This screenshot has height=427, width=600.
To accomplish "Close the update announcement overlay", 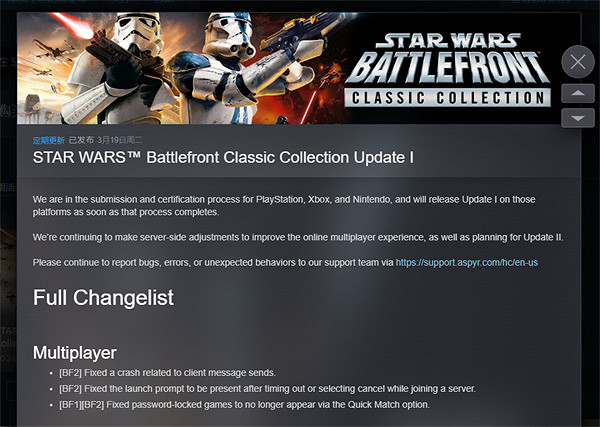I will pyautogui.click(x=578, y=62).
